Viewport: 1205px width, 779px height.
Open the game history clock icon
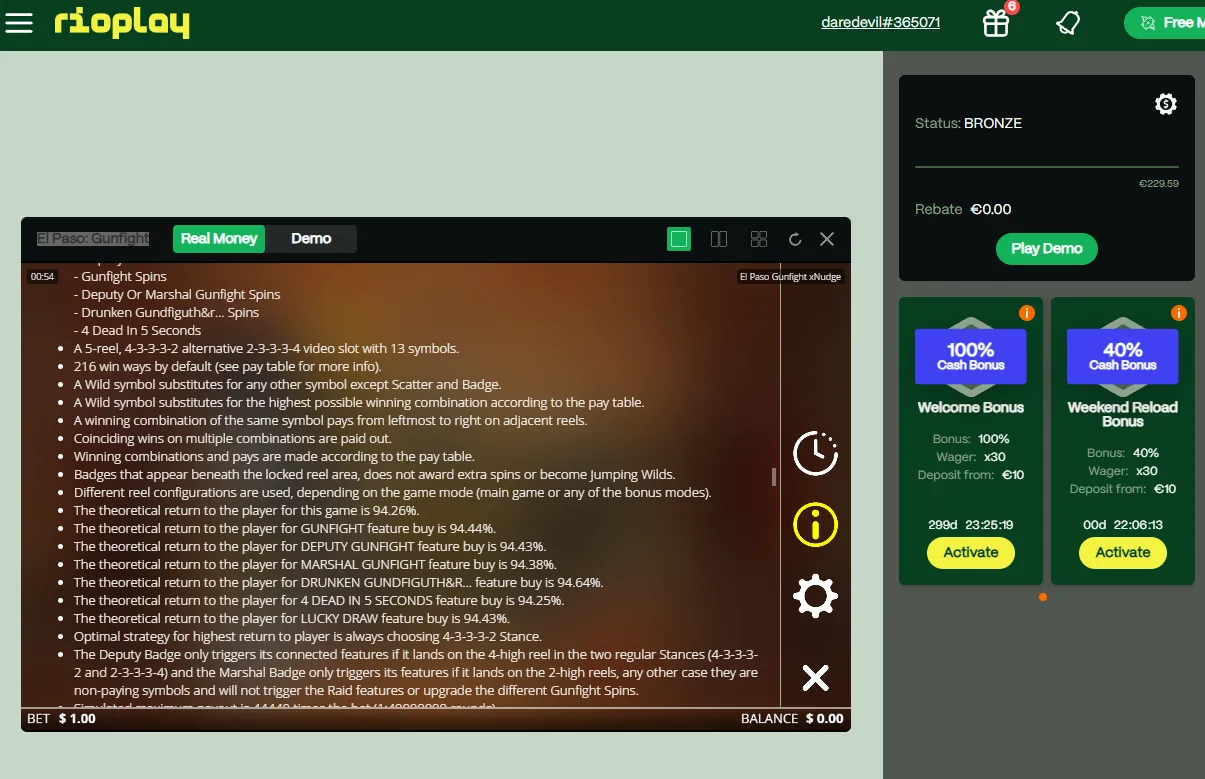[x=815, y=453]
